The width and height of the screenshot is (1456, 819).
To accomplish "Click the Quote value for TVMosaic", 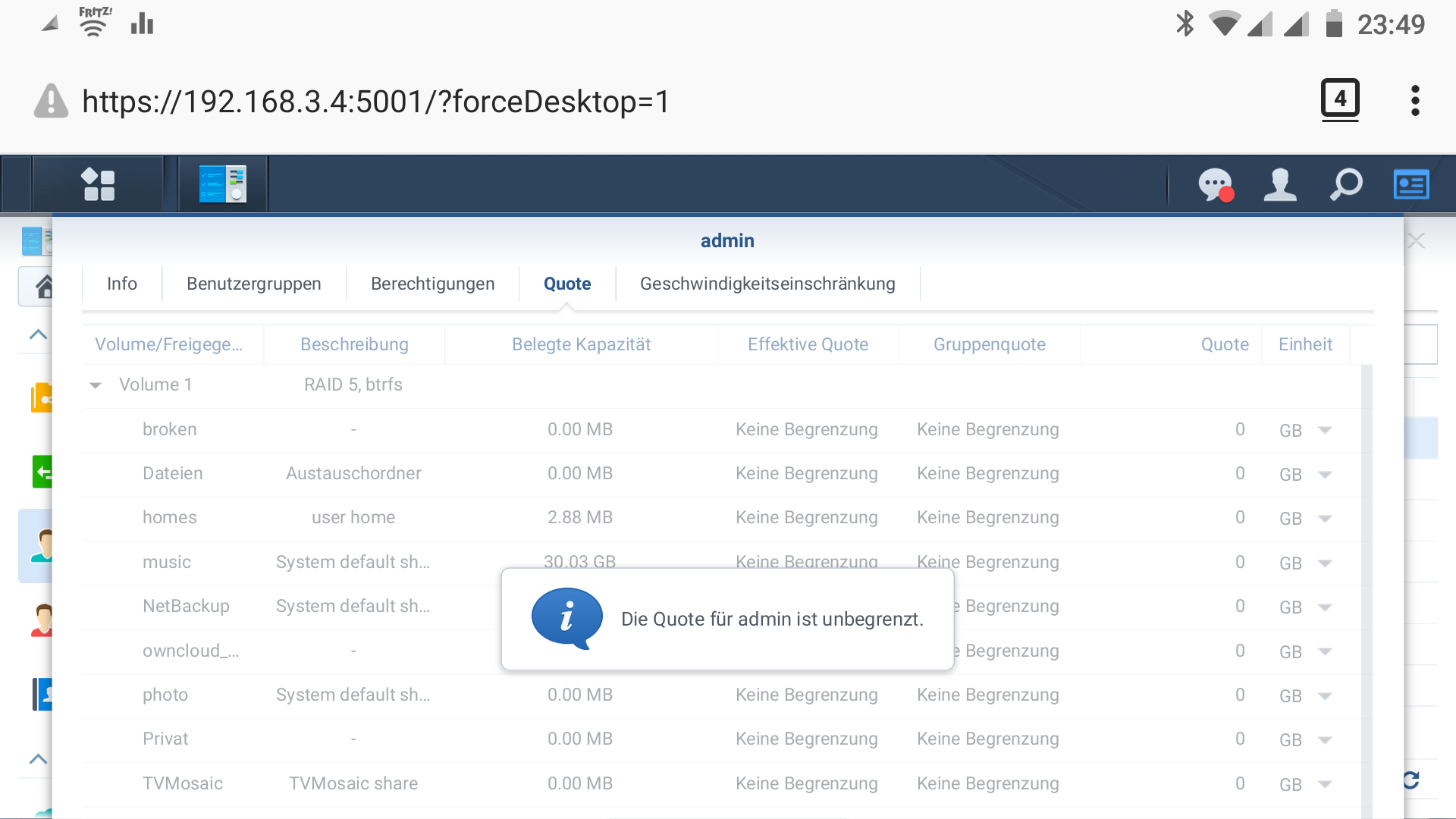I will 1240,783.
